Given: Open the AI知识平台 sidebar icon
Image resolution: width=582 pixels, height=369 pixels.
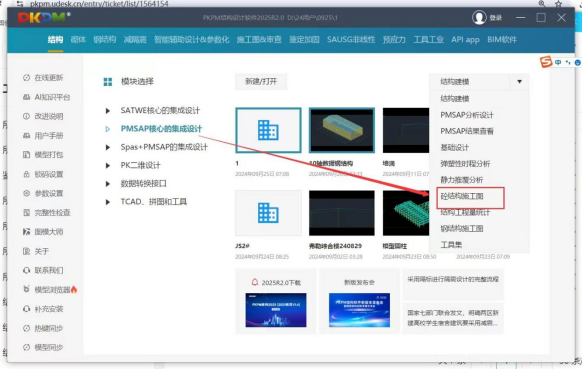Looking at the screenshot, I should point(26,97).
